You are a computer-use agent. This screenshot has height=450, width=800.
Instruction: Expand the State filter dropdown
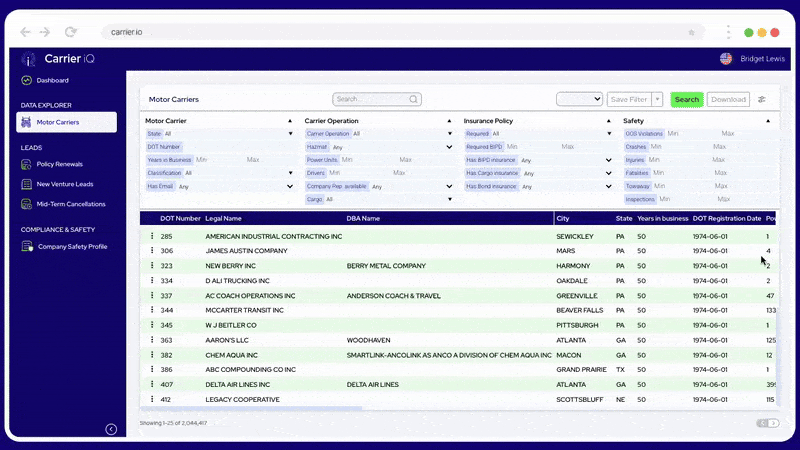point(290,133)
